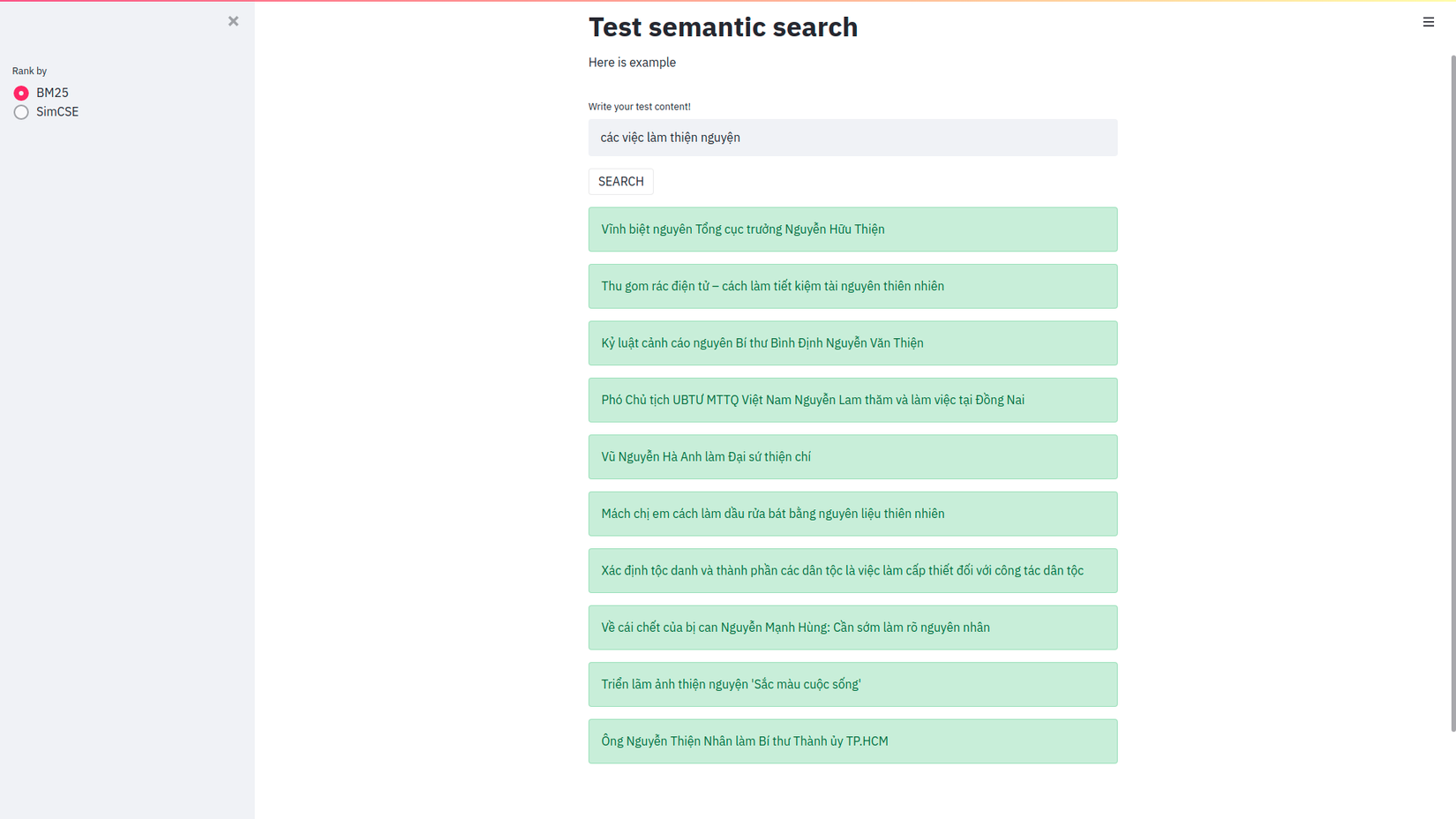The width and height of the screenshot is (1456, 819).
Task: Click the 'Test semantic search' page title
Action: (723, 27)
